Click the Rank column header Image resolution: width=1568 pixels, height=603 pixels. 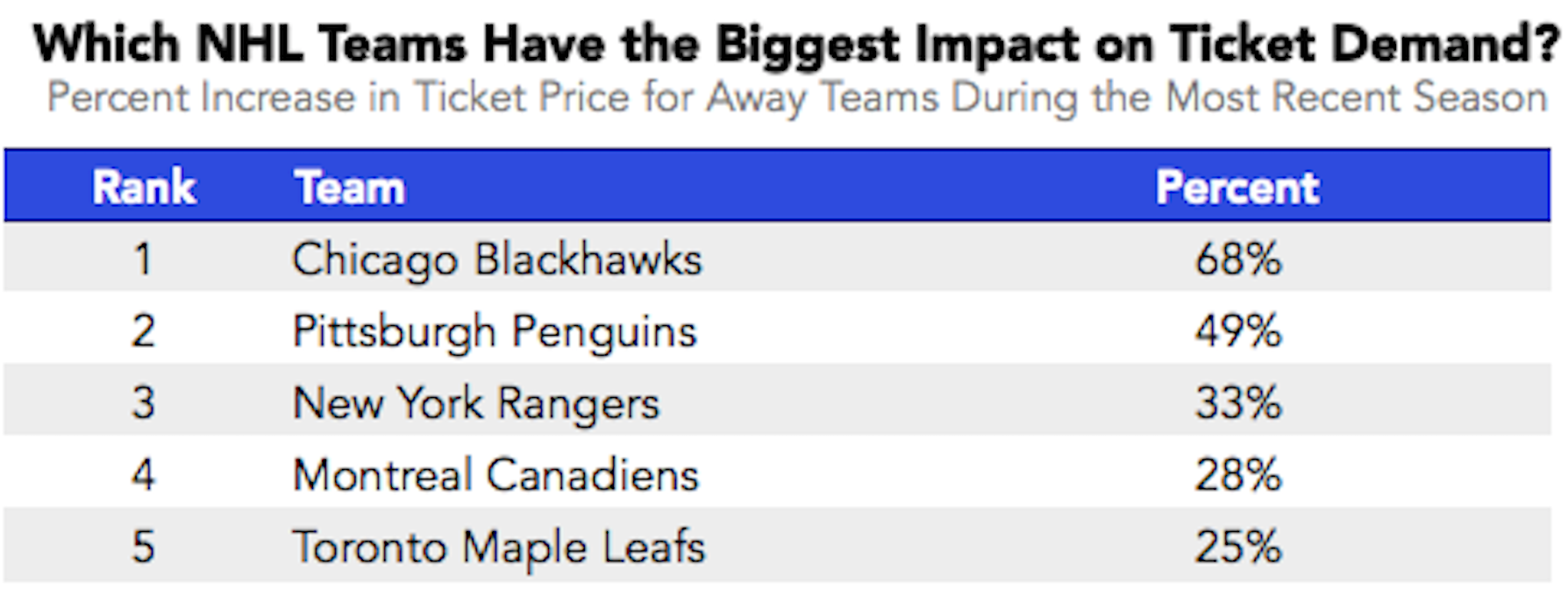[x=144, y=188]
